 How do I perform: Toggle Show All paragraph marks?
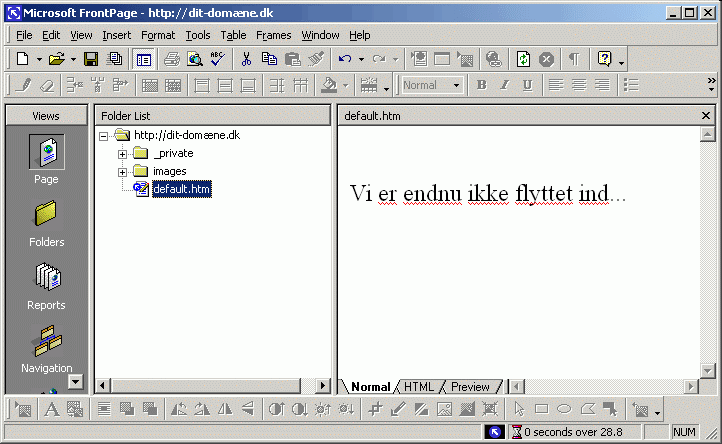click(574, 59)
